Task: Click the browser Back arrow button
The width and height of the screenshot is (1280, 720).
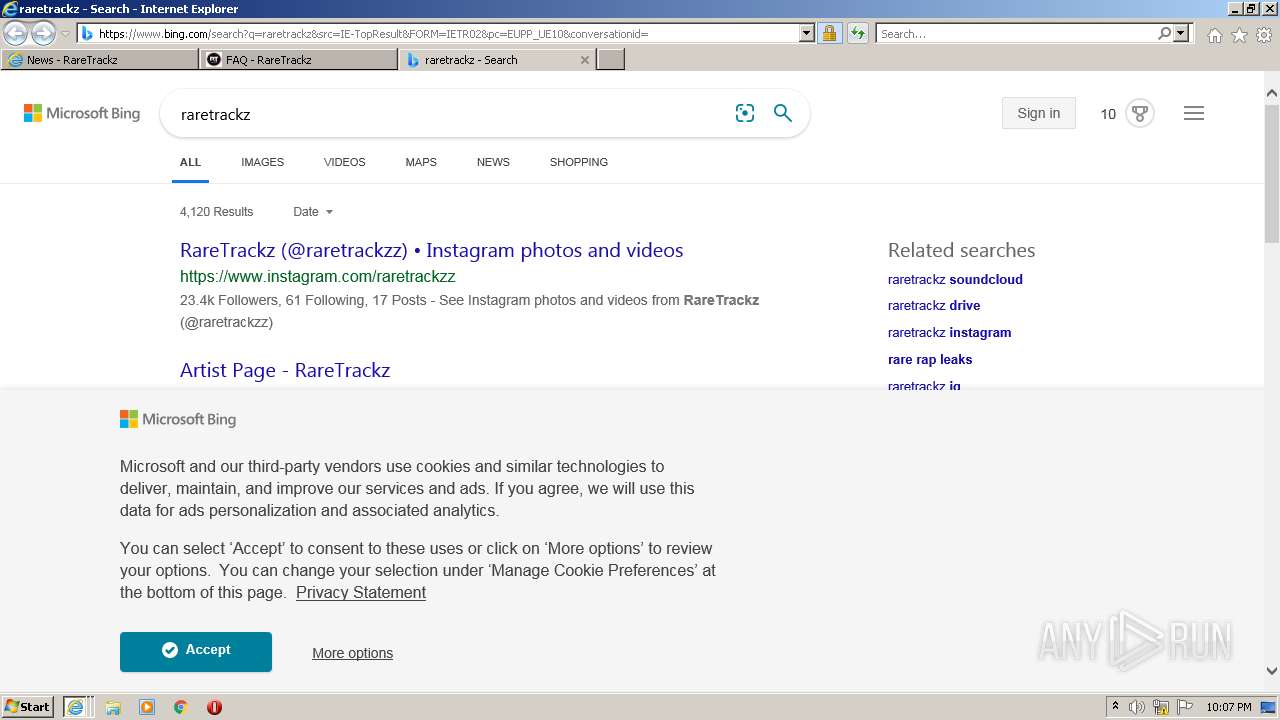Action: click(15, 34)
